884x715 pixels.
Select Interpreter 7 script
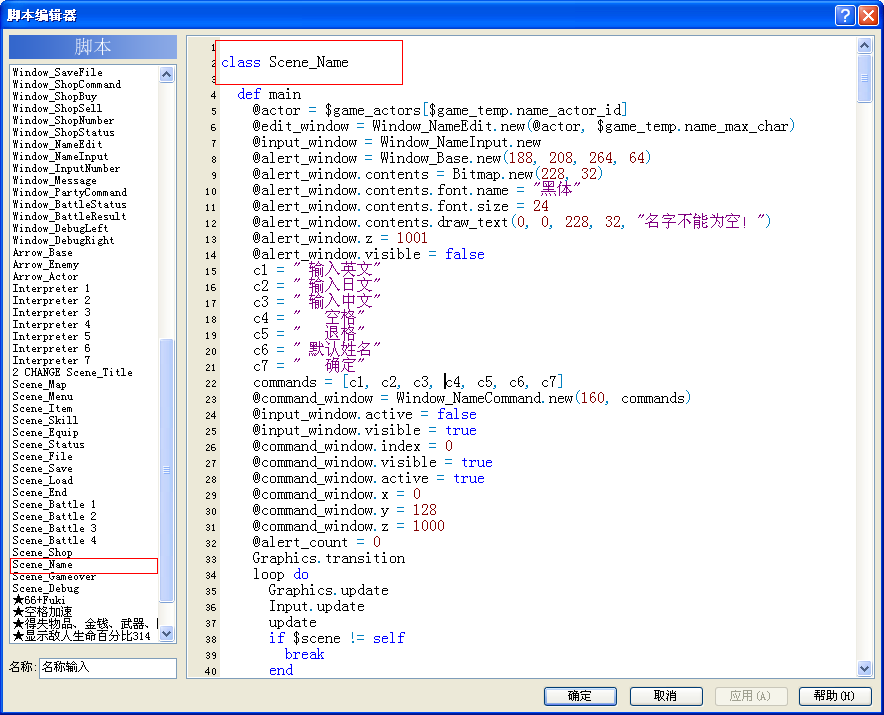click(51, 360)
